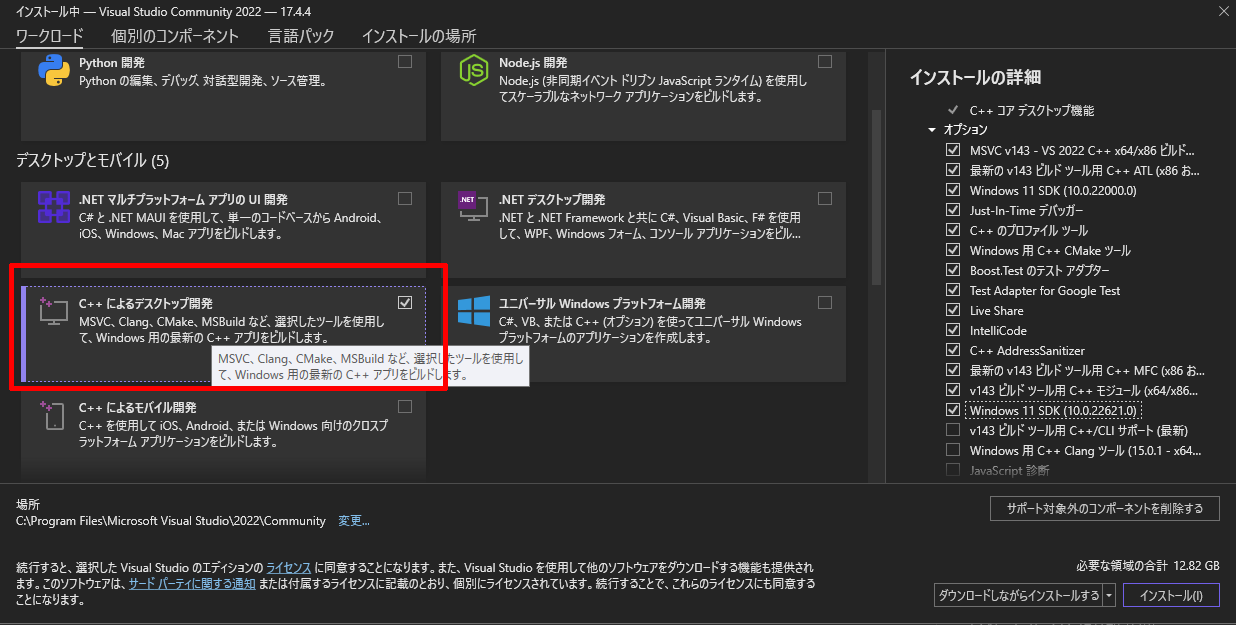This screenshot has width=1236, height=625.
Task: Check the ユニバーサル Windows プラットフォーム開発 checkbox
Action: [x=825, y=302]
